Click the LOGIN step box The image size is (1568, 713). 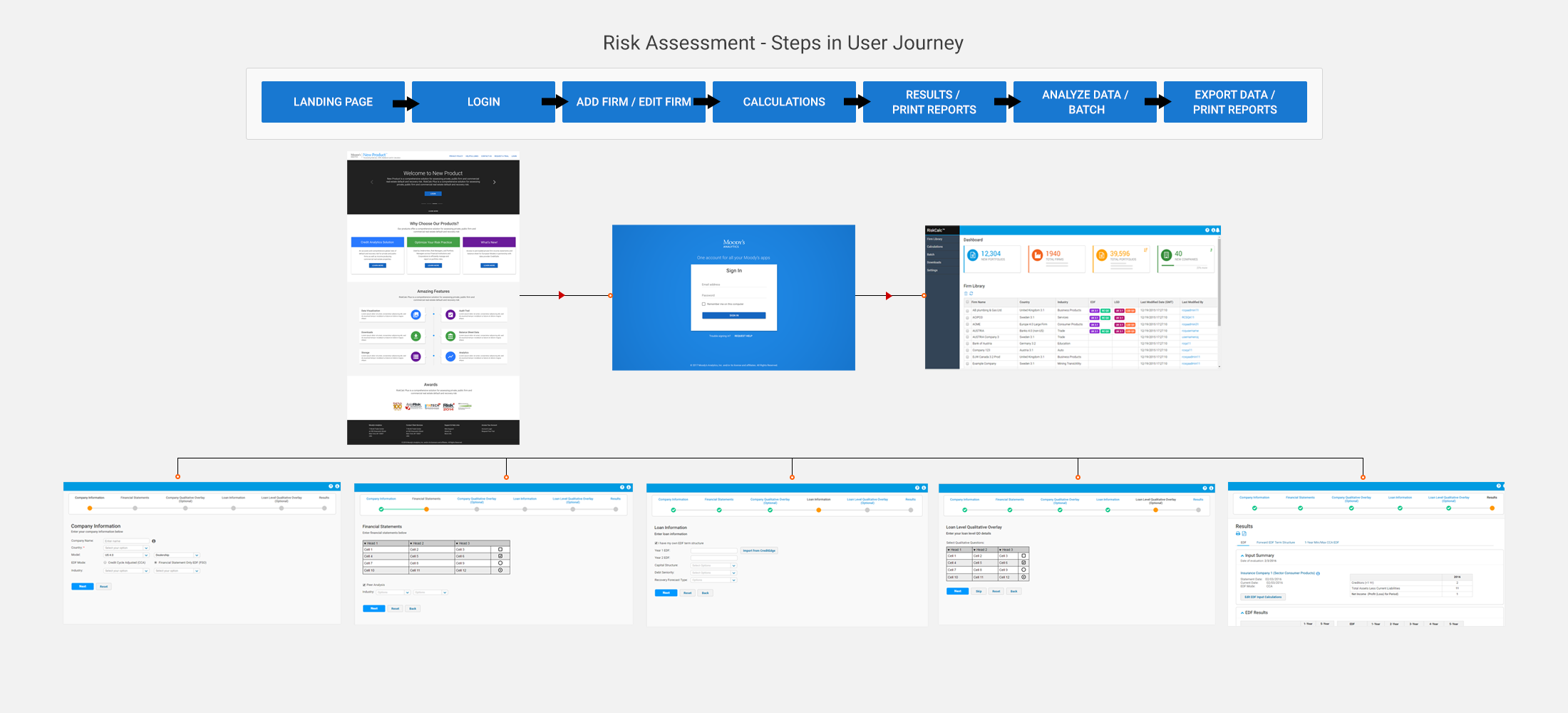483,102
